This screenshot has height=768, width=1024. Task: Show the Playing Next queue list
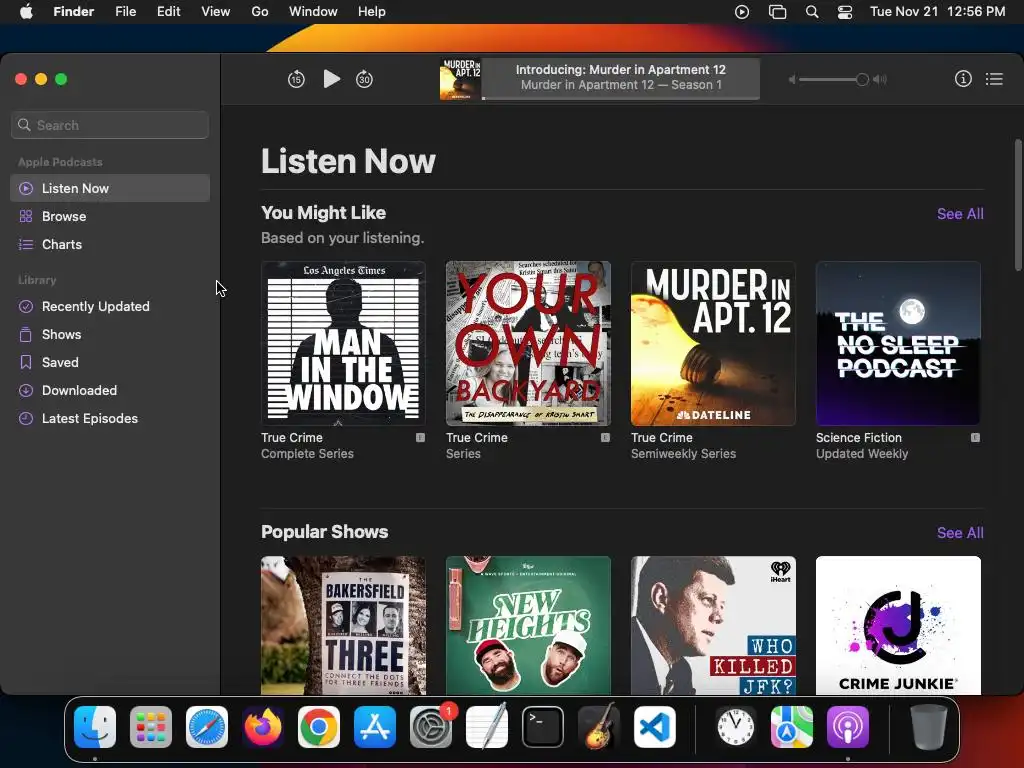coord(994,79)
